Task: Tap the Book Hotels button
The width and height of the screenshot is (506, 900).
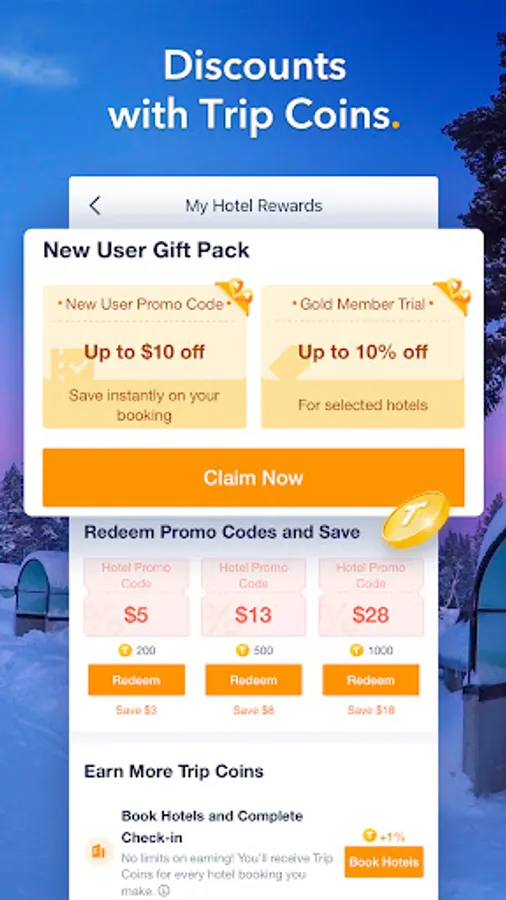Action: pos(384,862)
